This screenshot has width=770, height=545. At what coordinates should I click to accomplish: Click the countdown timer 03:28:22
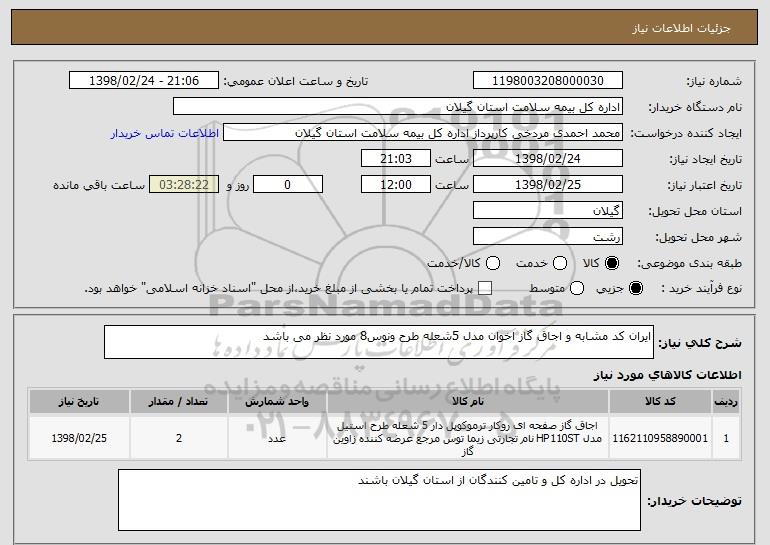pos(184,185)
